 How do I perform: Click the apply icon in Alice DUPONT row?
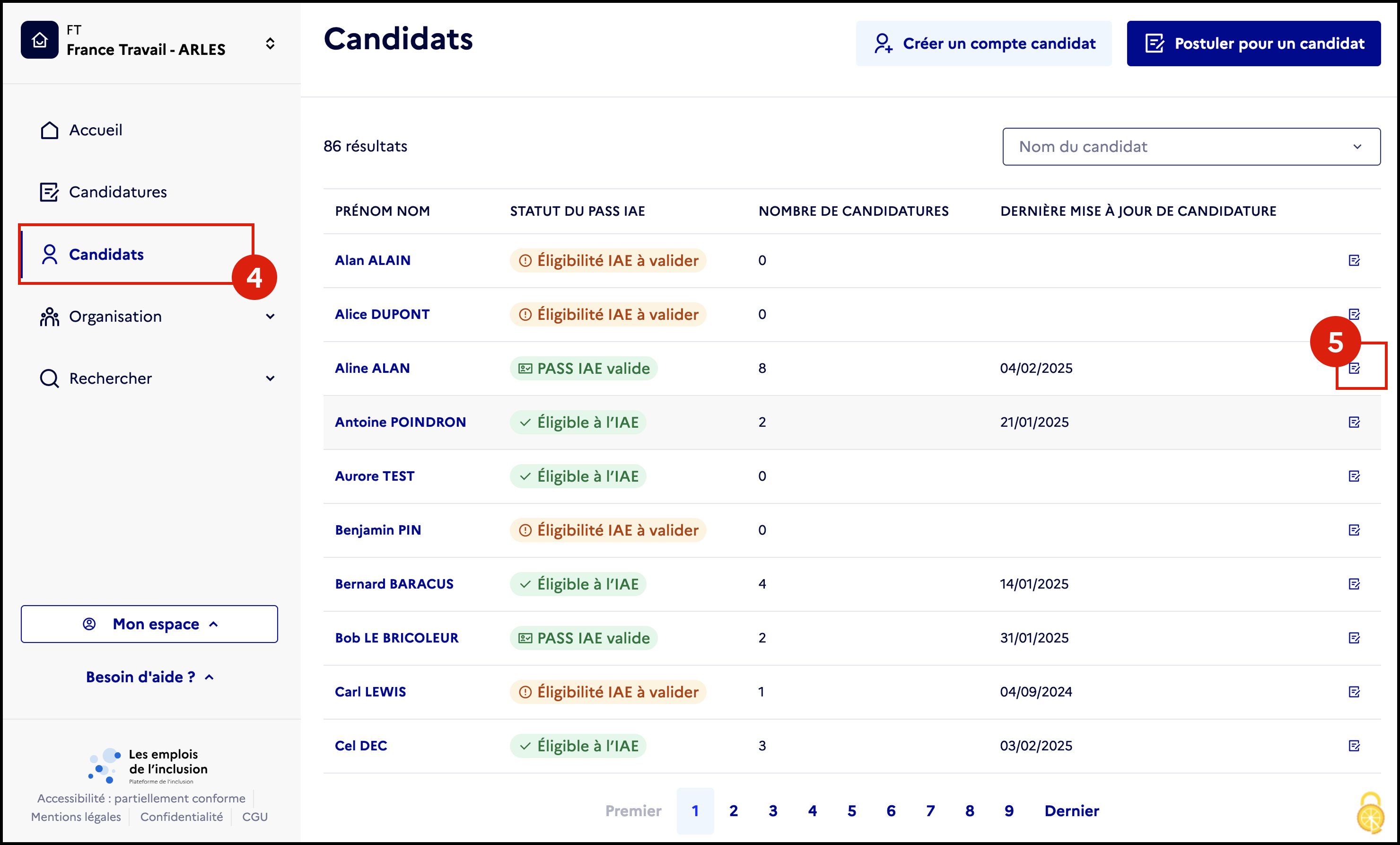1354,314
